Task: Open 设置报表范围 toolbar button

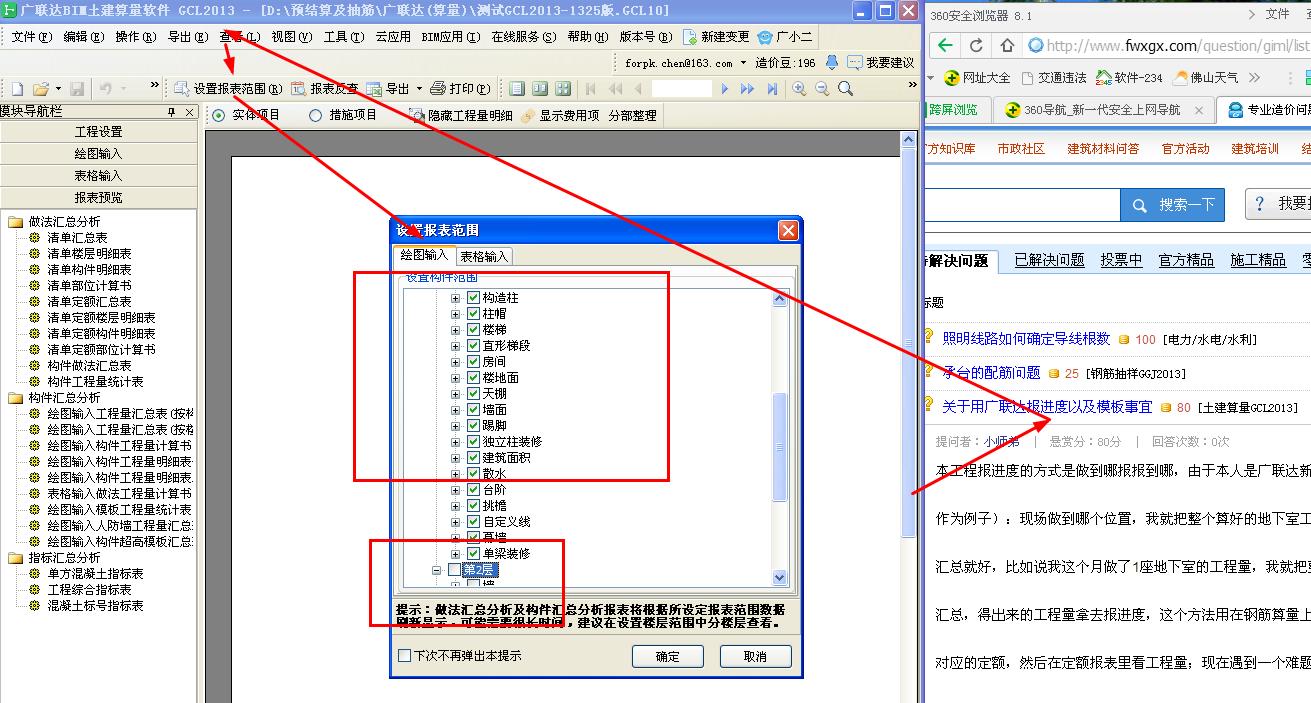Action: pos(227,89)
